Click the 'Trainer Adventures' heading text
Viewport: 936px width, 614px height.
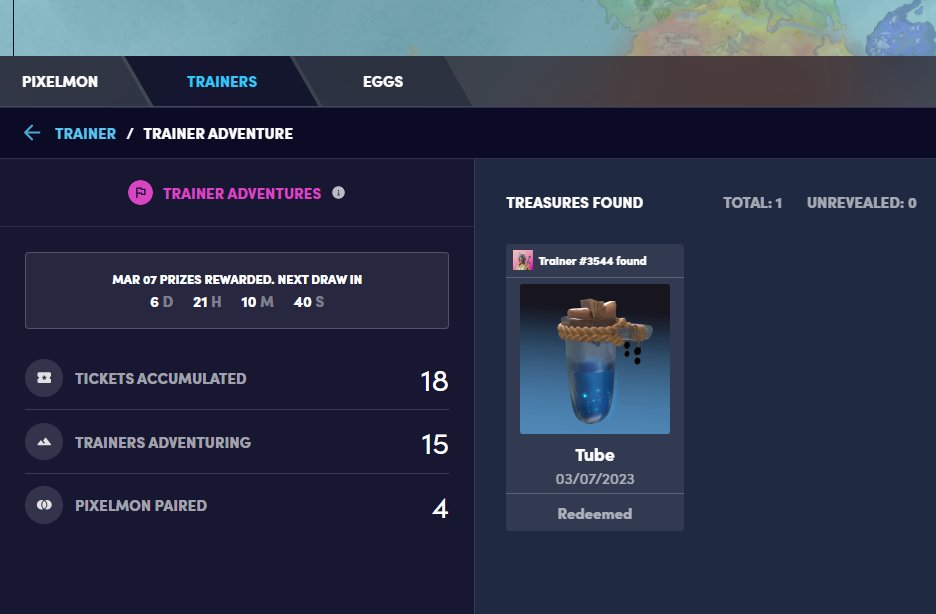coord(242,193)
